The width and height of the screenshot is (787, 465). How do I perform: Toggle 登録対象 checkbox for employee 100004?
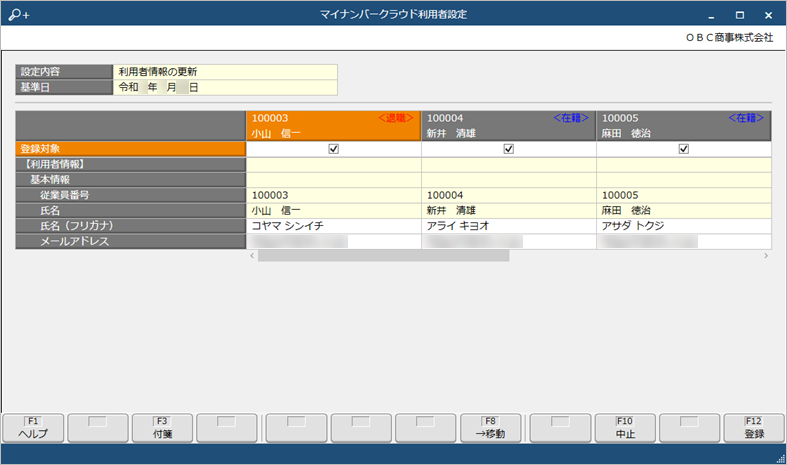[508, 149]
